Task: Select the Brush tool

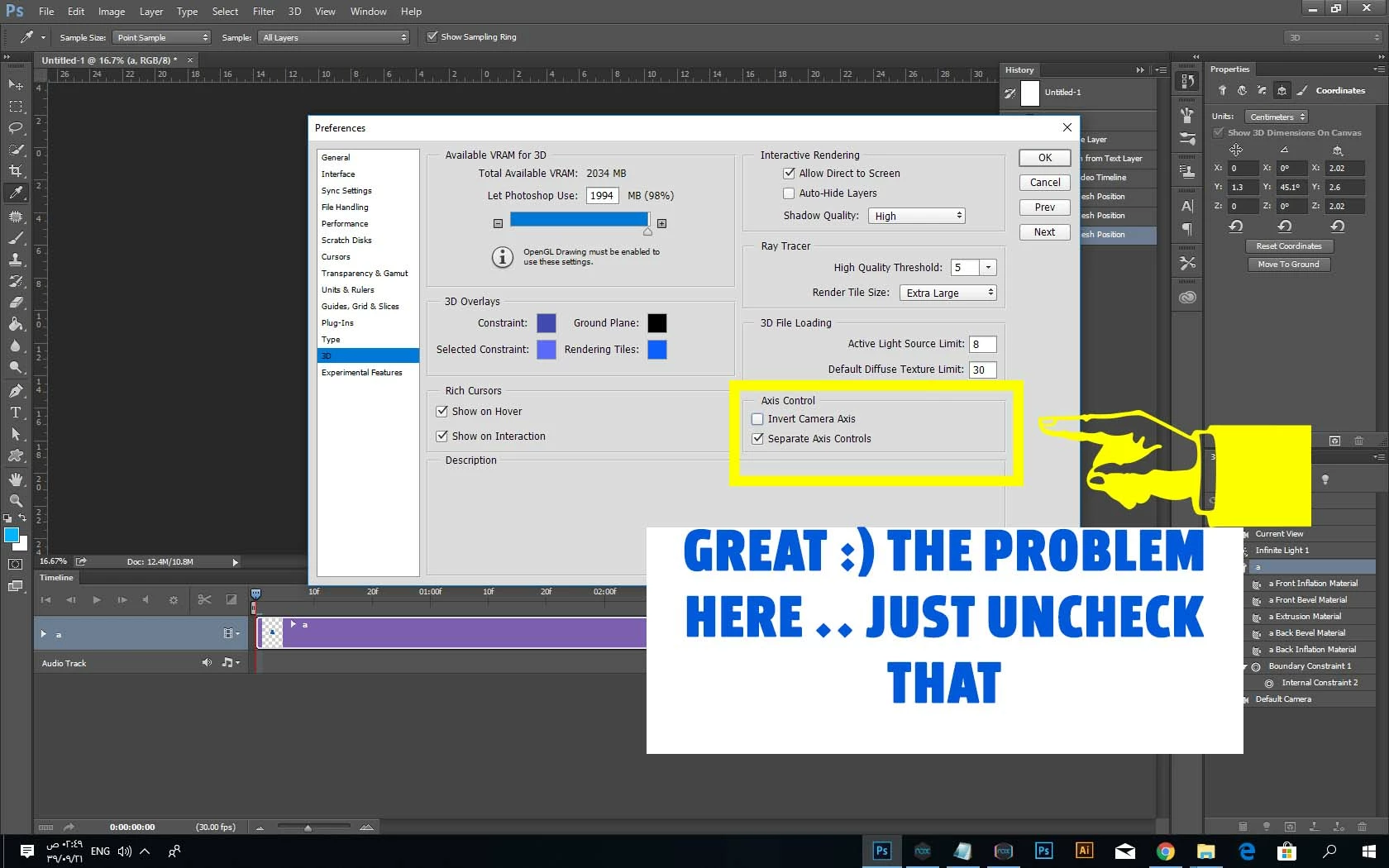Action: pos(16,238)
